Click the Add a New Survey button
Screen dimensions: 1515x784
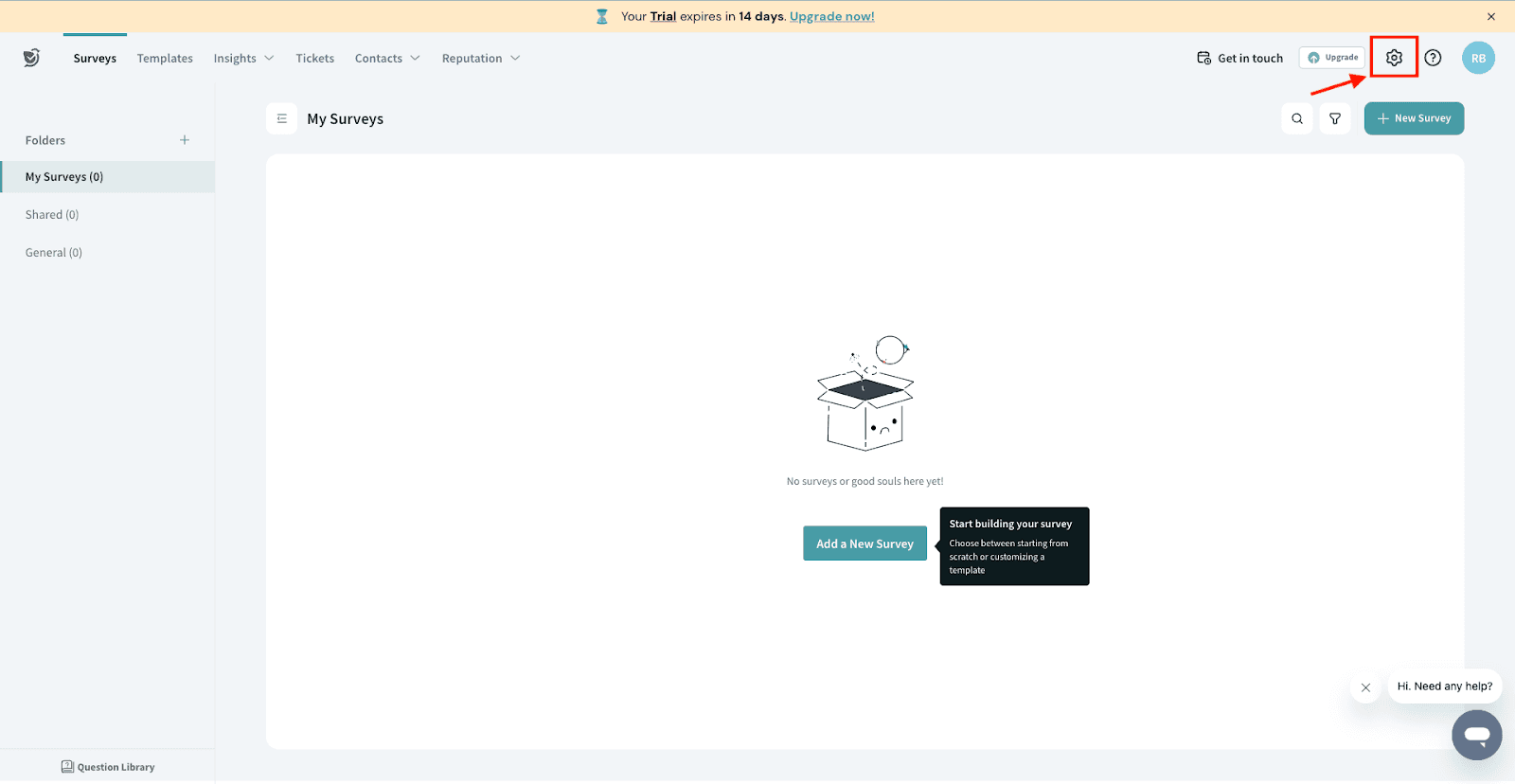(x=864, y=543)
